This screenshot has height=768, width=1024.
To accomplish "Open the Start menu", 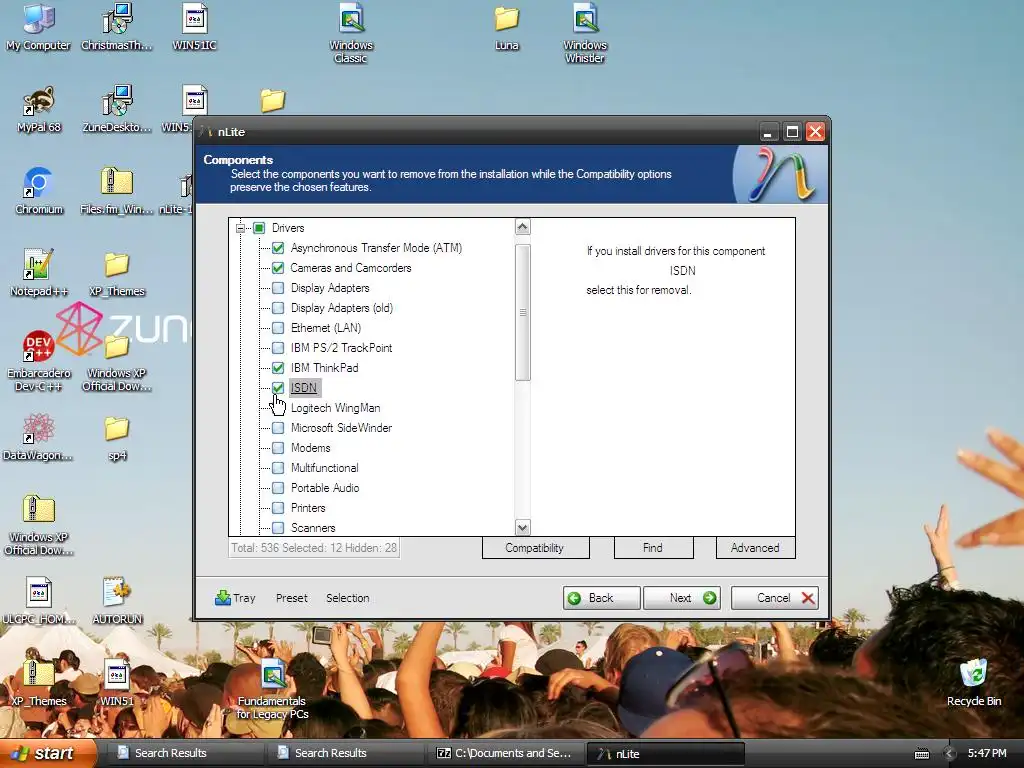I will pyautogui.click(x=47, y=754).
